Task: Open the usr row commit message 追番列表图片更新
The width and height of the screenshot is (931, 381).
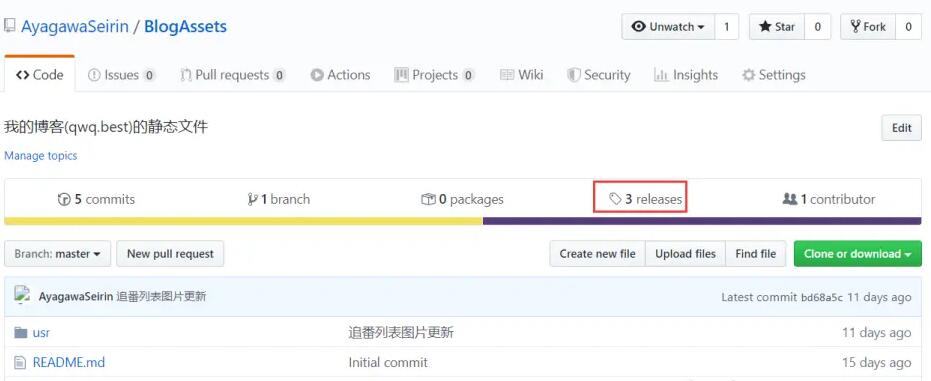Action: coord(401,332)
